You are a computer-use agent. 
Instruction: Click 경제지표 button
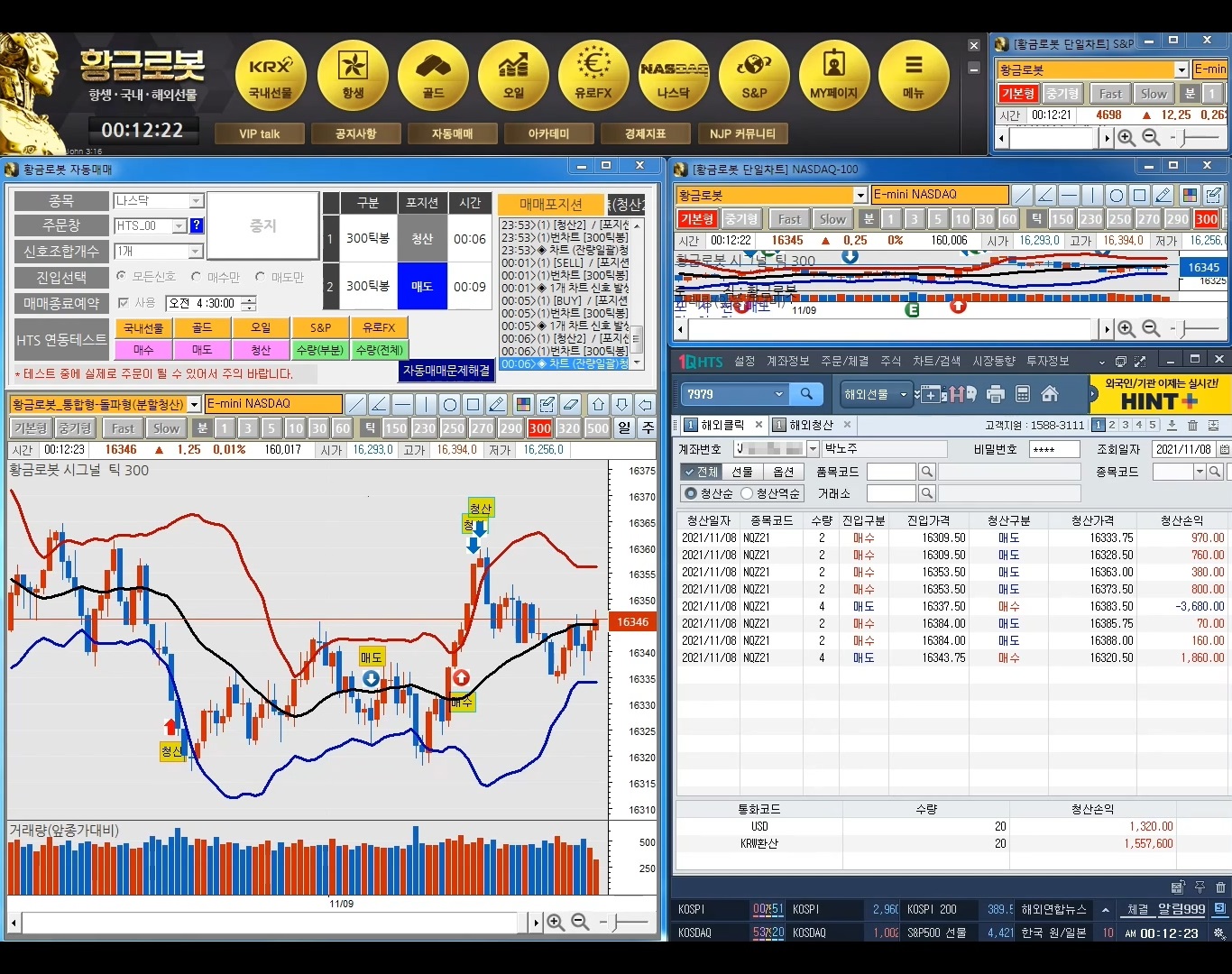click(x=646, y=133)
